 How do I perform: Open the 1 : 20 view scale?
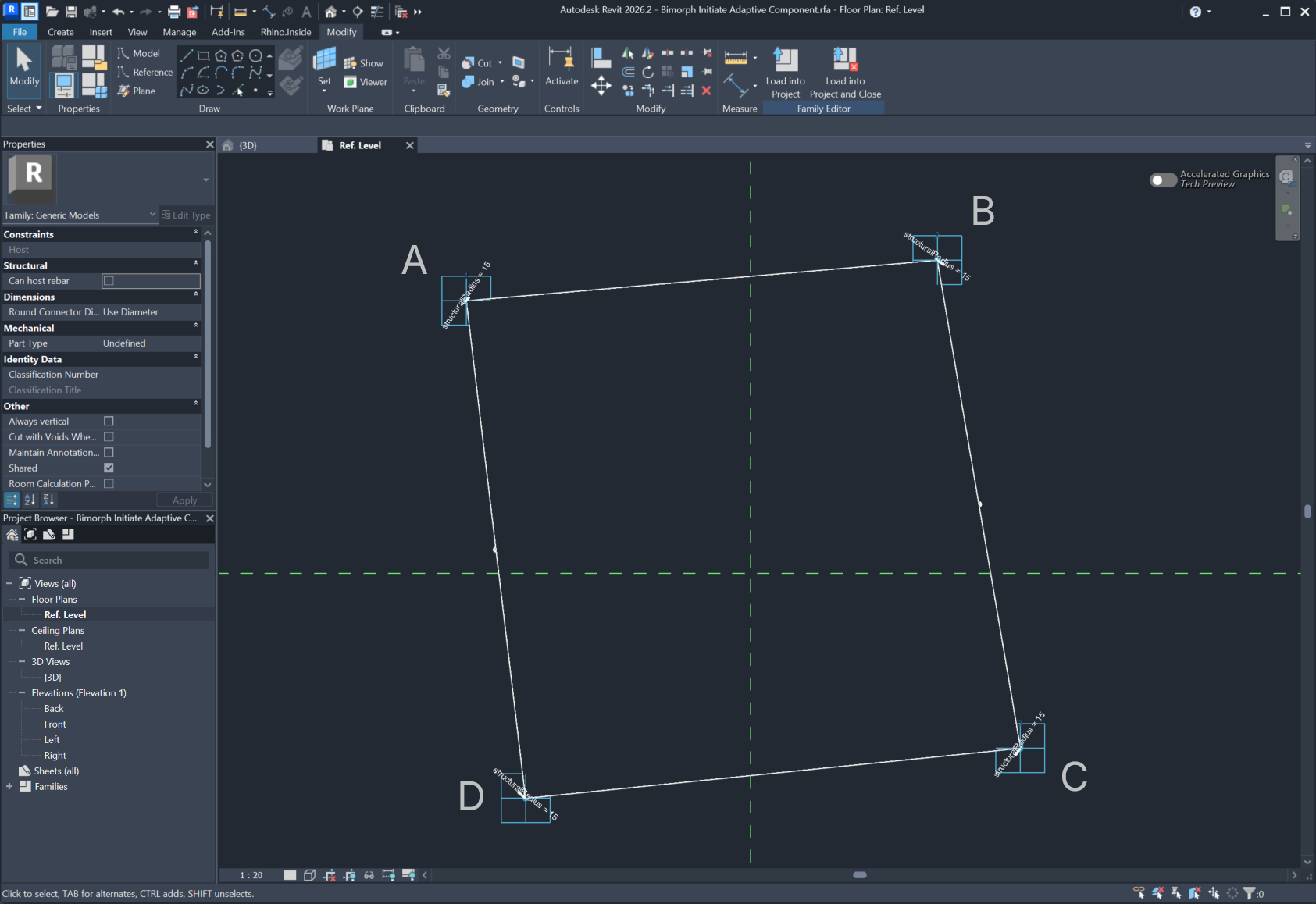[251, 875]
